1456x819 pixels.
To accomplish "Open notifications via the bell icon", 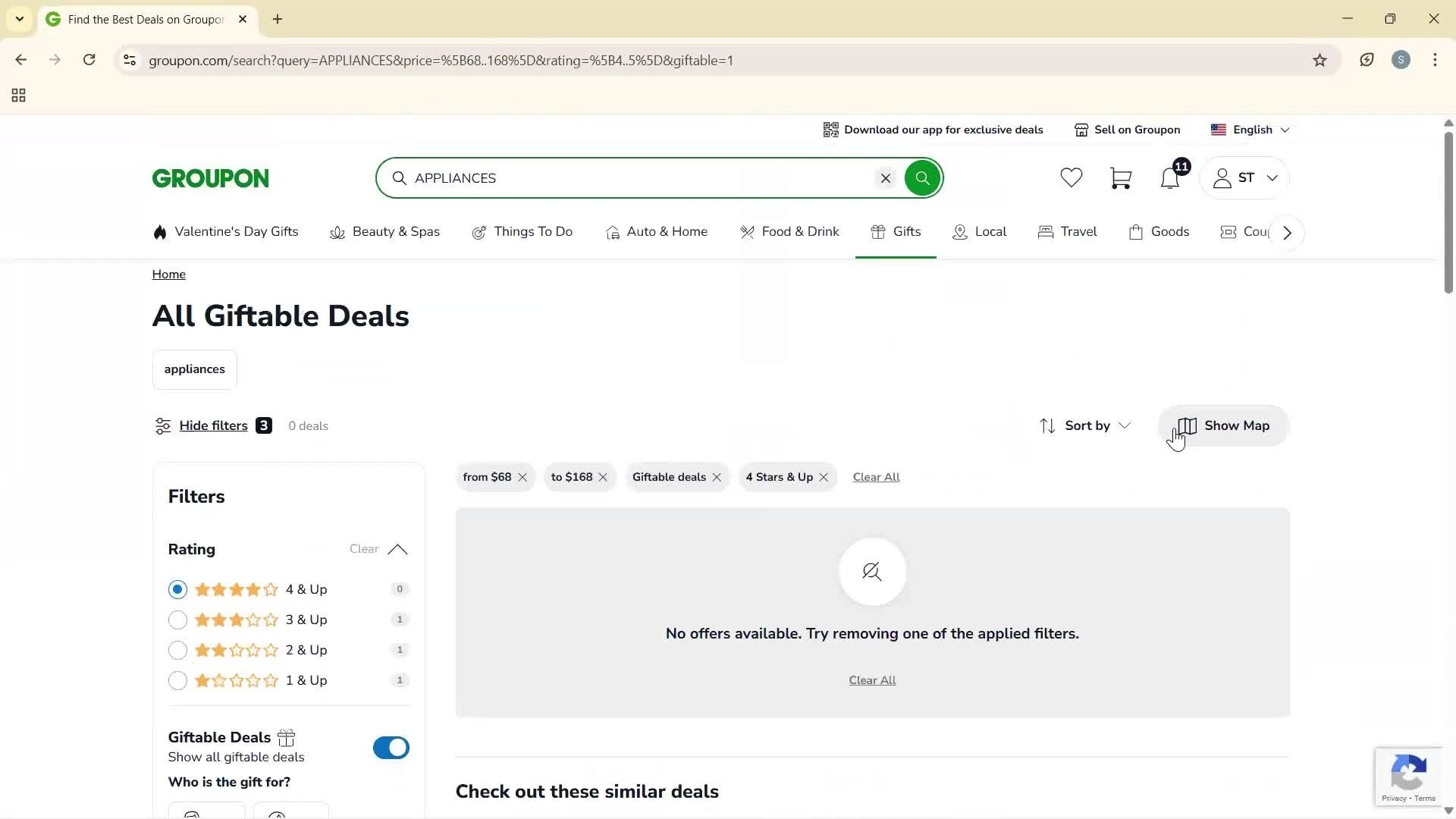I will (1169, 177).
